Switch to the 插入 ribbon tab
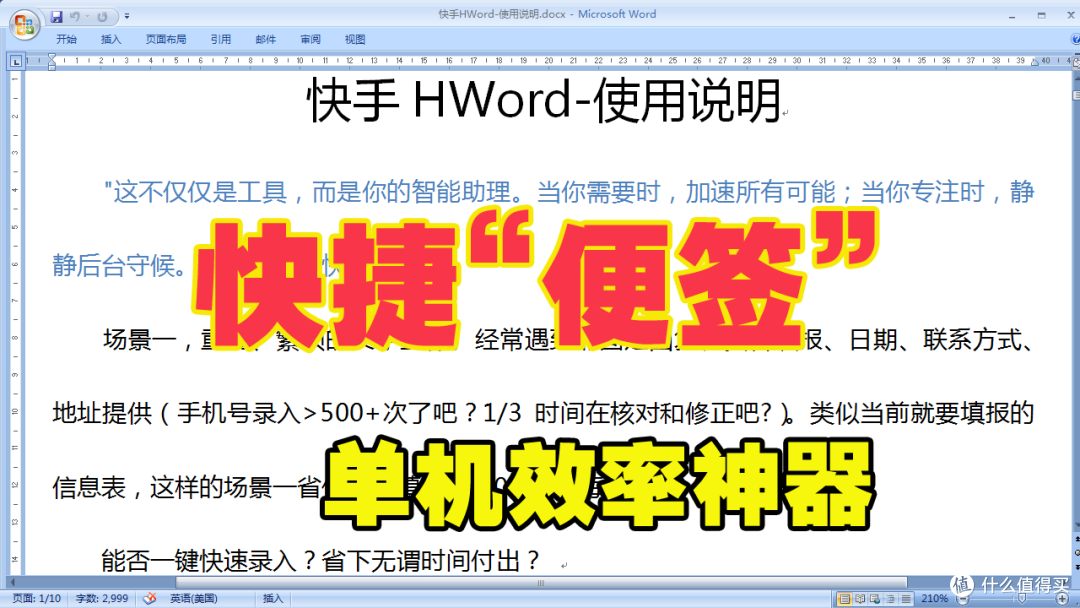This screenshot has height=608, width=1080. [x=110, y=39]
